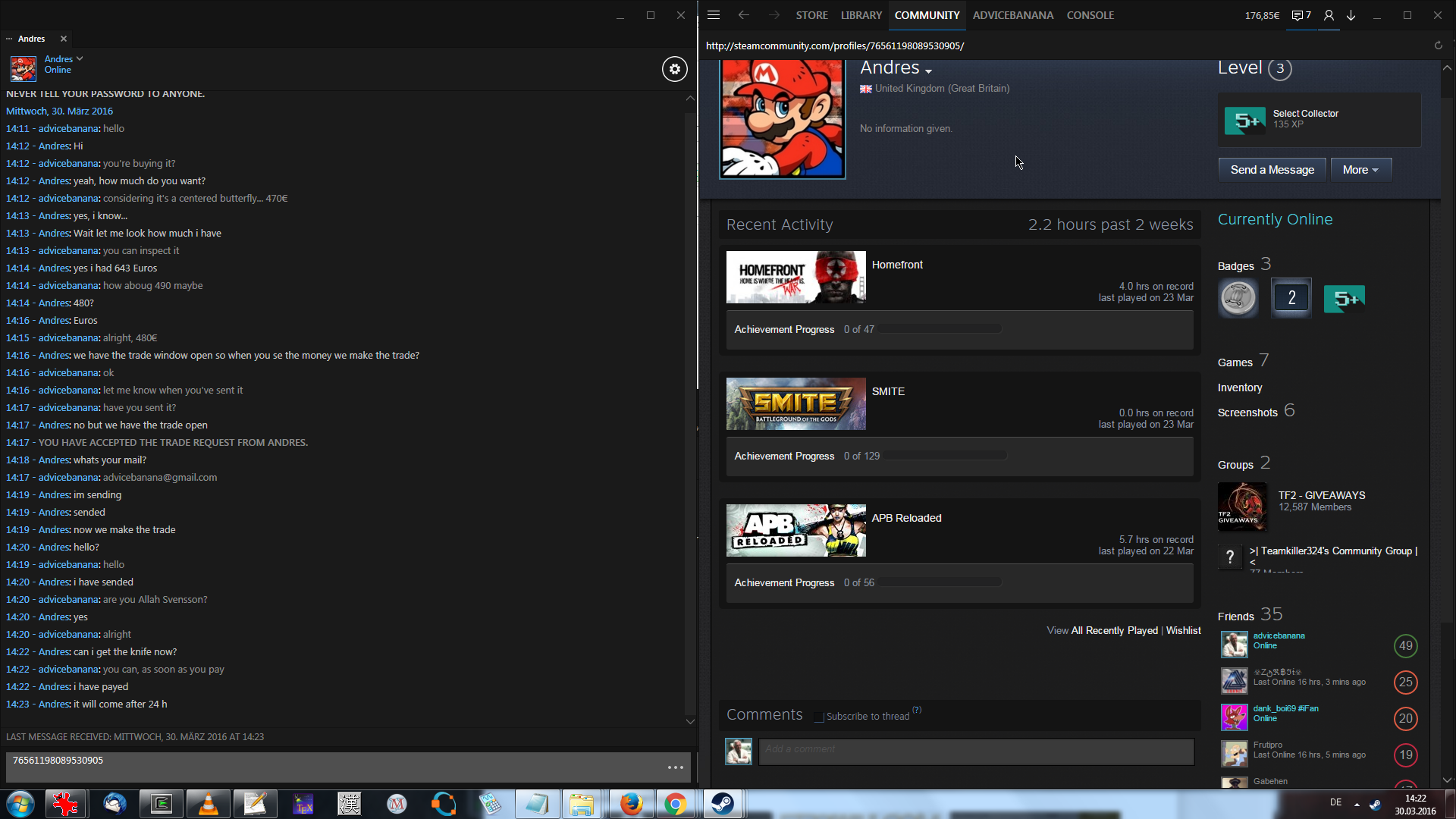
Task: Open the STORE menu
Action: (x=811, y=15)
